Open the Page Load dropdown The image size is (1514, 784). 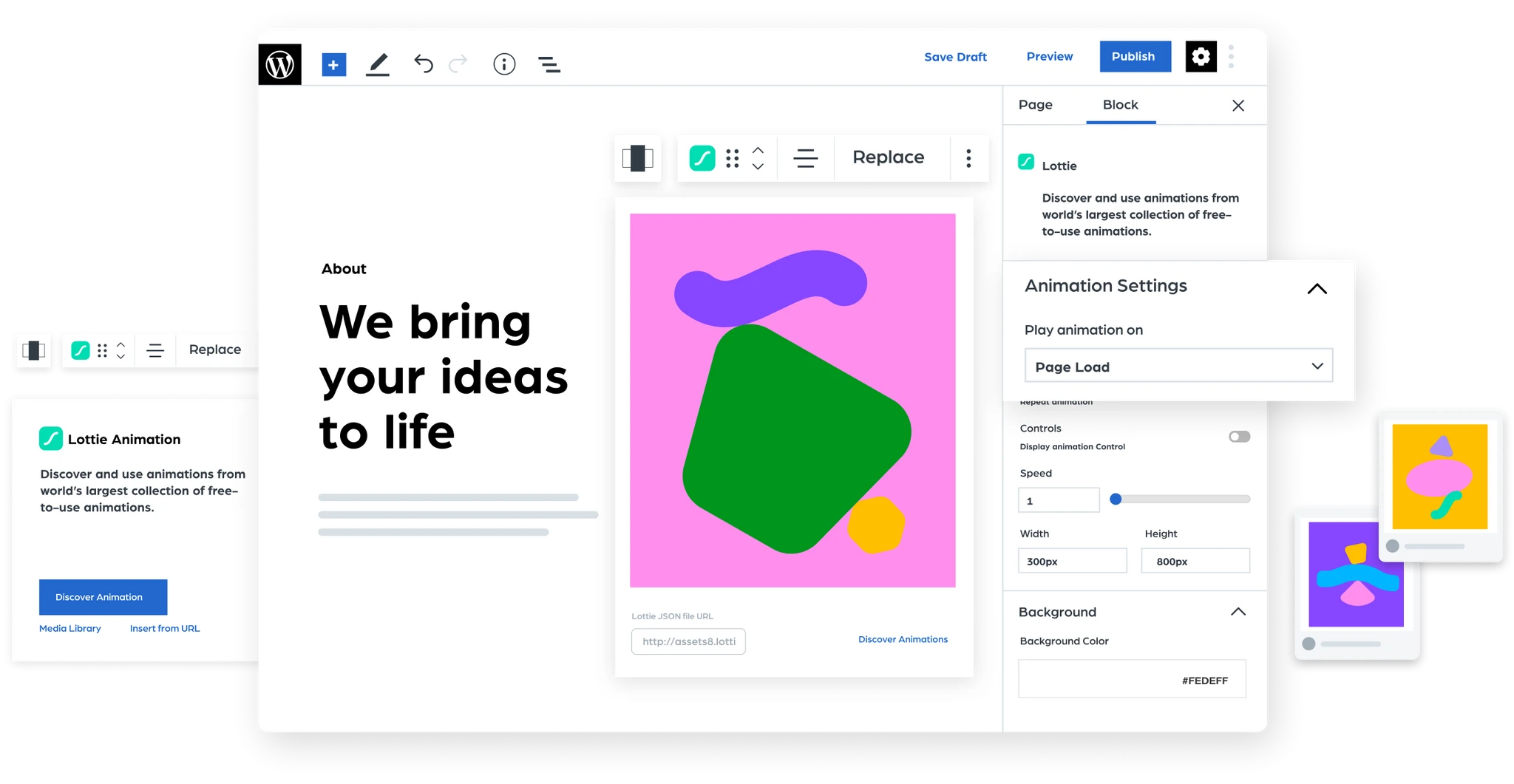click(x=1178, y=367)
